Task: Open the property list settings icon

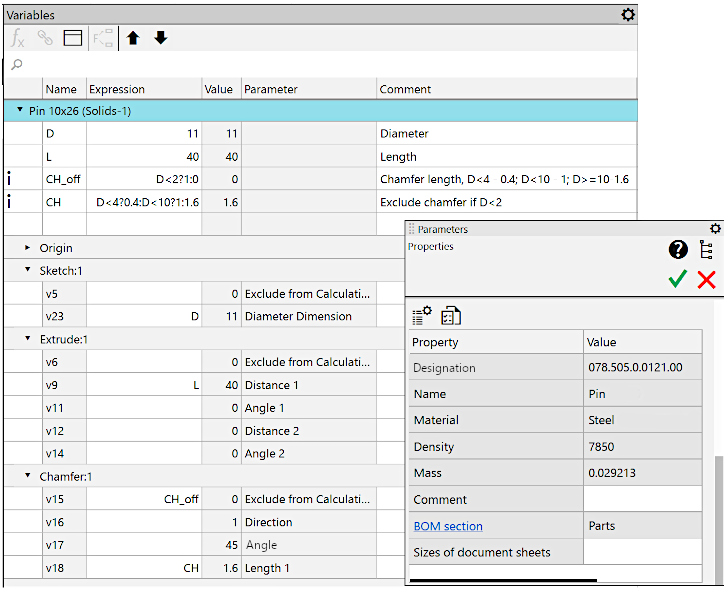Action: (422, 316)
